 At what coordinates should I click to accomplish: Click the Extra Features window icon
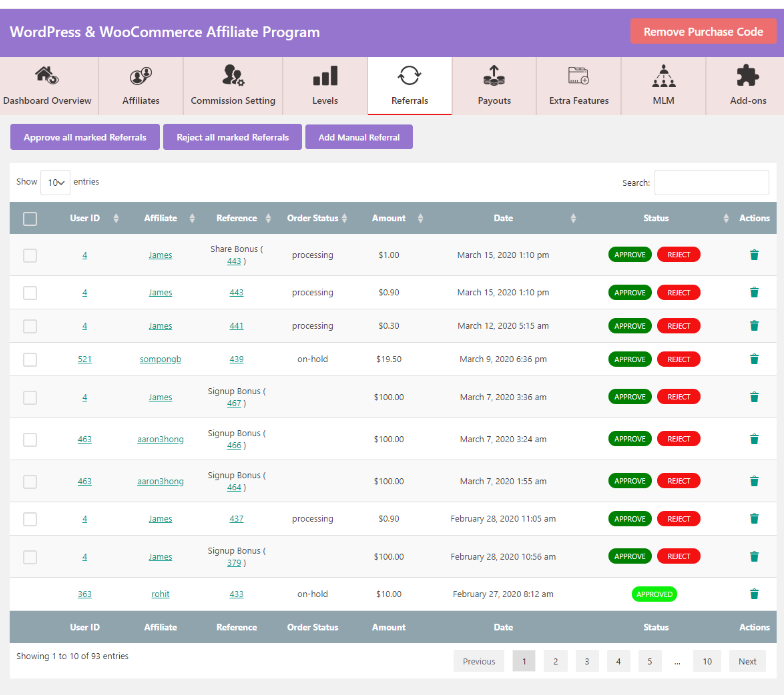578,76
